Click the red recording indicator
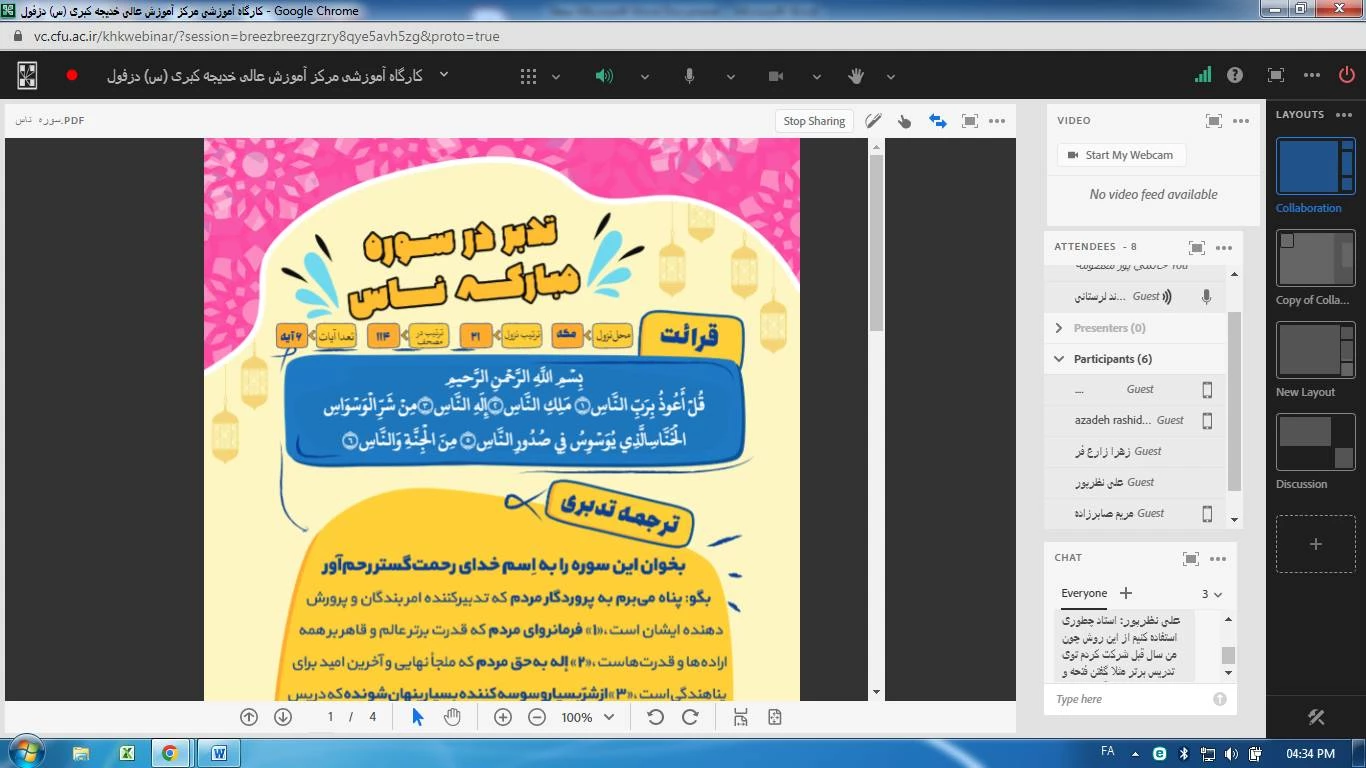Image resolution: width=1366 pixels, height=768 pixels. [x=72, y=75]
